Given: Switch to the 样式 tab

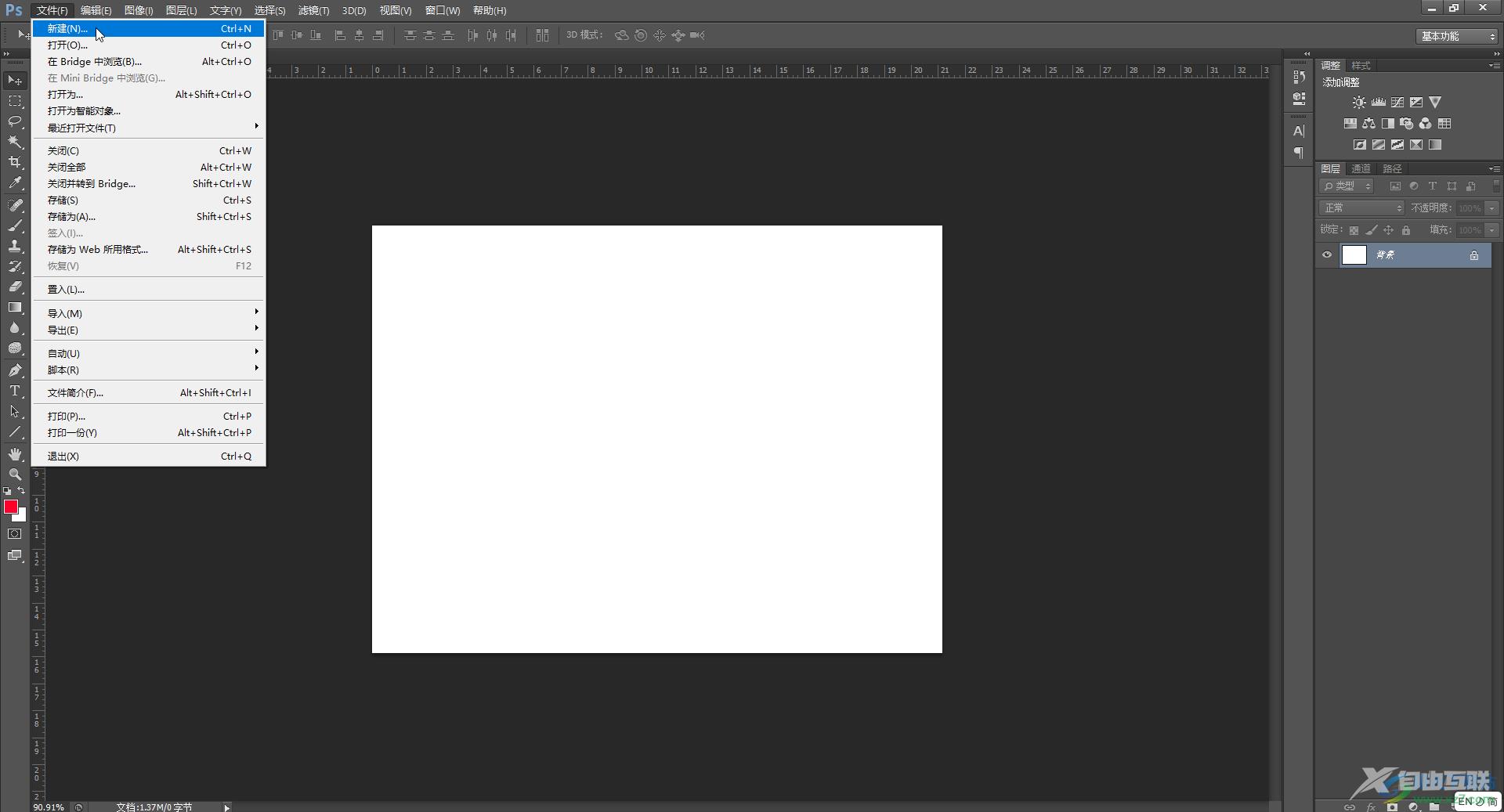Looking at the screenshot, I should click(1361, 66).
